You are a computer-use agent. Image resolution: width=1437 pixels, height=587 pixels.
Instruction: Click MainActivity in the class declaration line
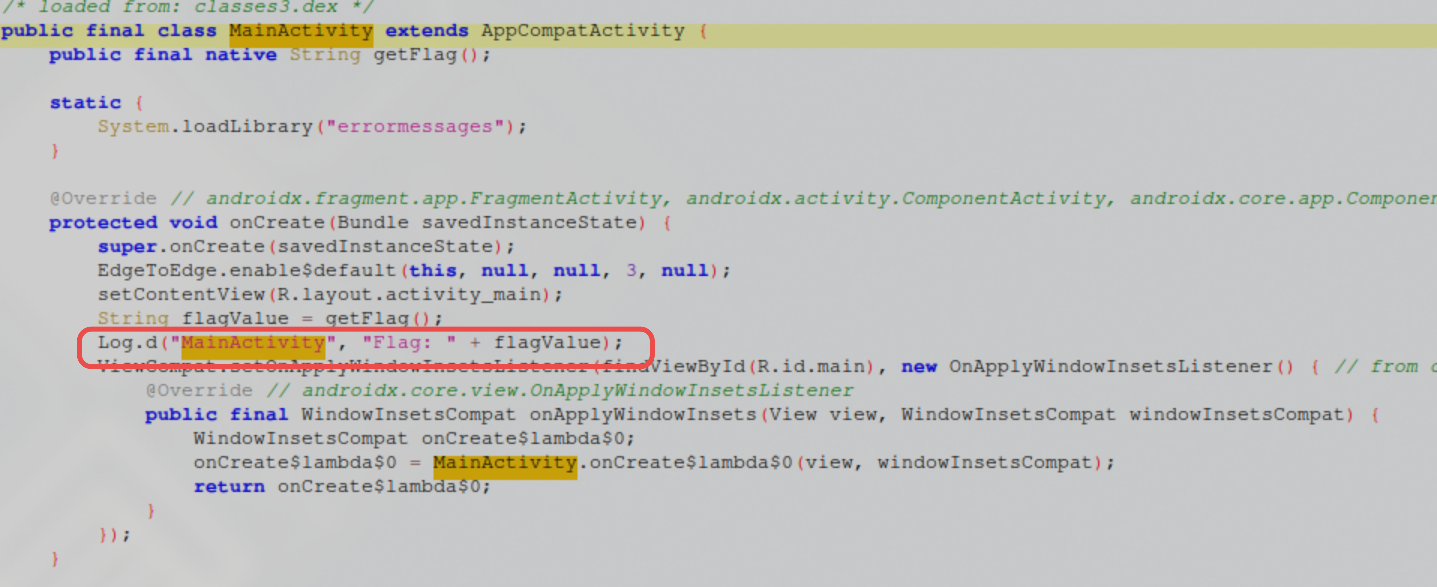(301, 31)
